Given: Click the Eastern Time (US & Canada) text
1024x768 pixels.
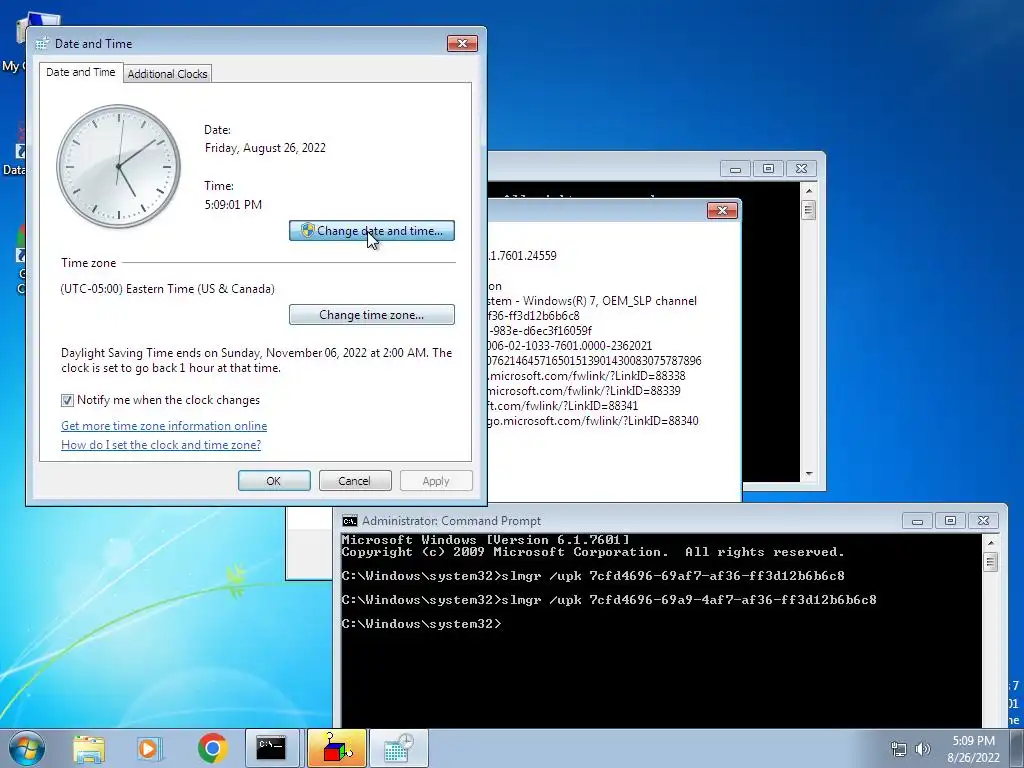Looking at the screenshot, I should [x=167, y=289].
